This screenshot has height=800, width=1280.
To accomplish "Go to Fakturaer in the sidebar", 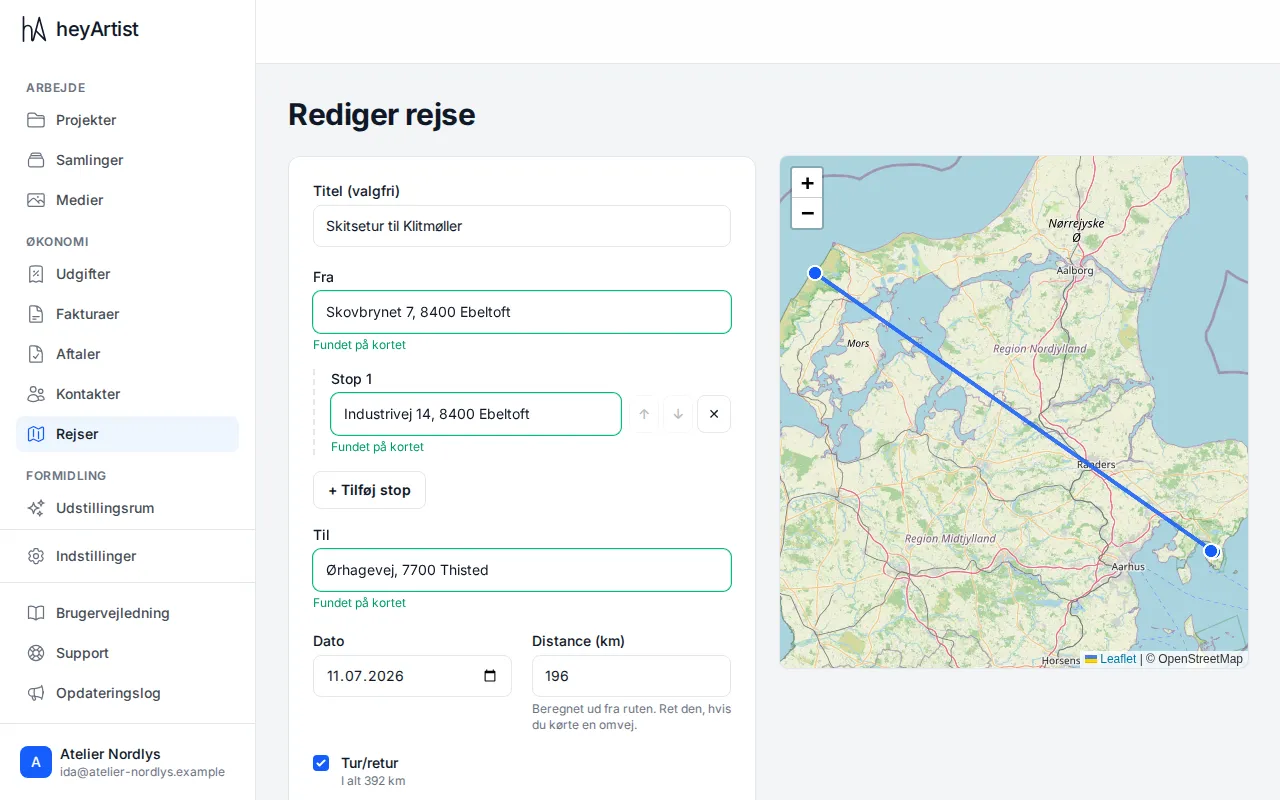I will tap(127, 314).
